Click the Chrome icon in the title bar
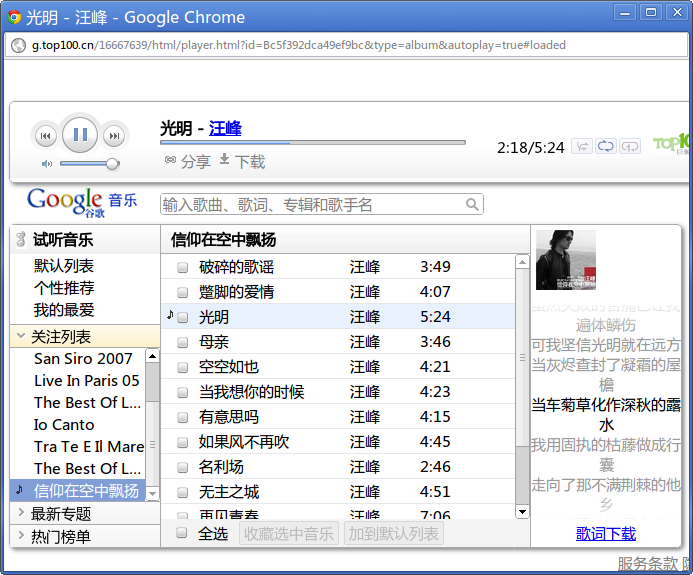The image size is (693, 575). 14,17
